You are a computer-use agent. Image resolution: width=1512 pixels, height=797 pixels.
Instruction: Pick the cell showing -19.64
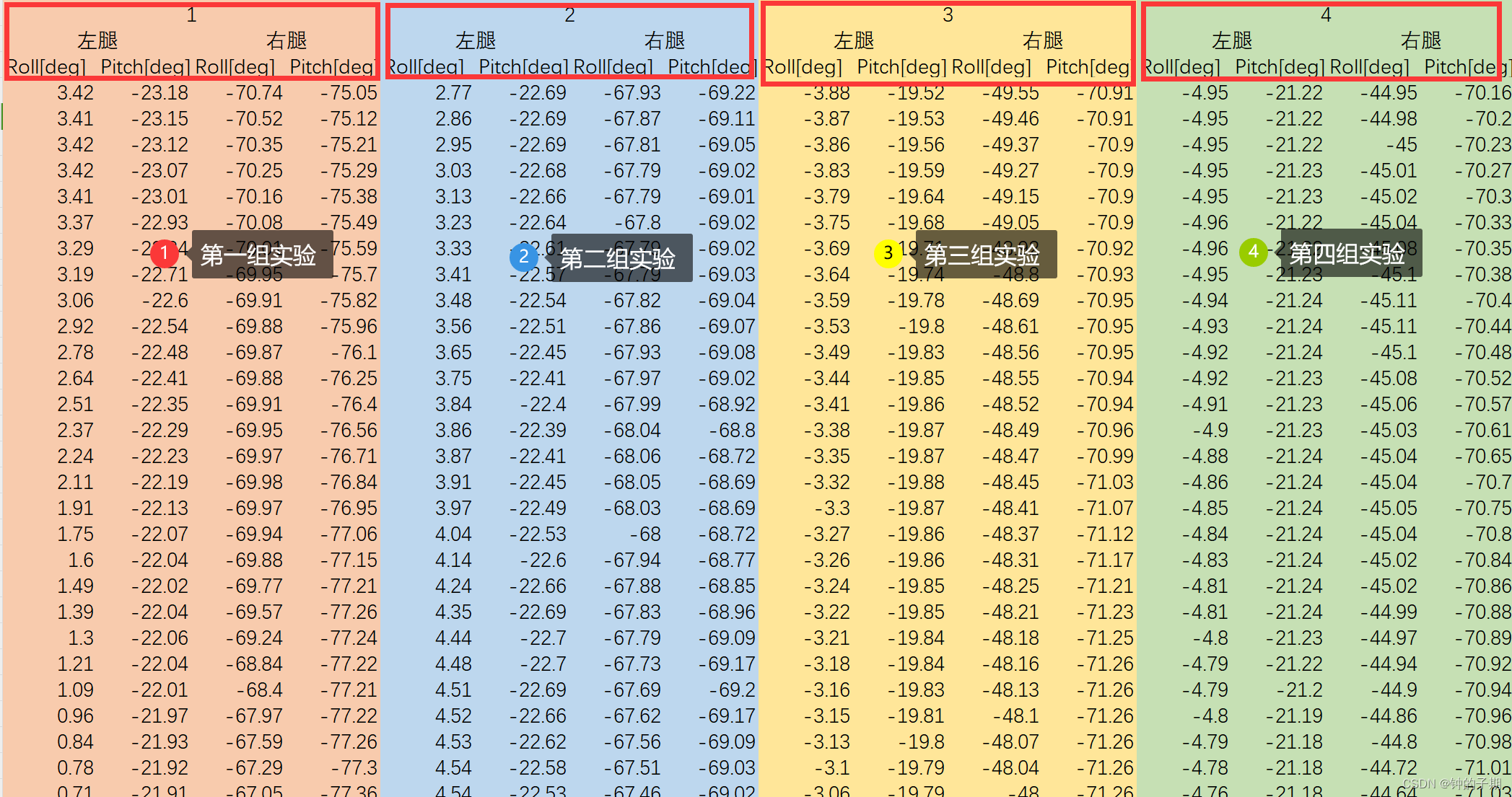tap(916, 197)
